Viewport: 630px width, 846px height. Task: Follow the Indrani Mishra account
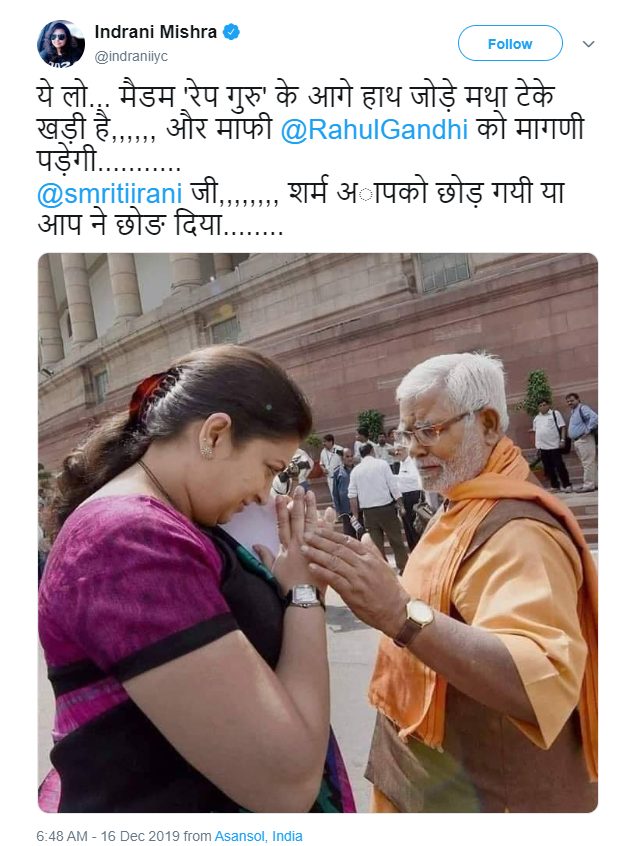click(510, 44)
